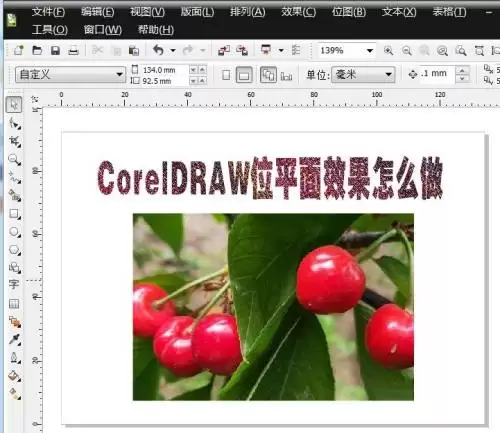Expand the redo history dropdown arrow
The width and height of the screenshot is (500, 433).
[x=203, y=51]
